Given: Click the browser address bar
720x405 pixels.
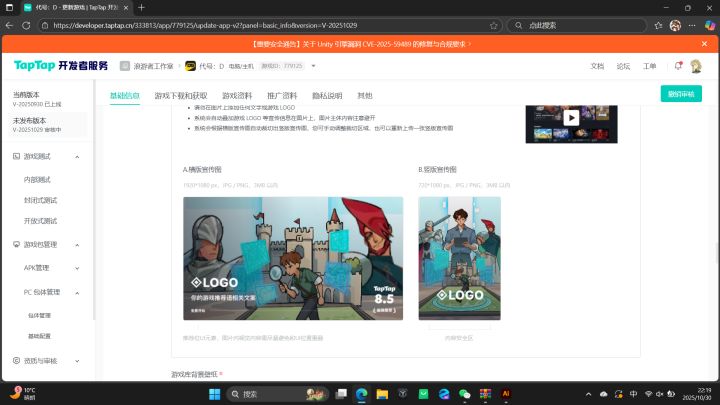Looking at the screenshot, I should (x=269, y=25).
